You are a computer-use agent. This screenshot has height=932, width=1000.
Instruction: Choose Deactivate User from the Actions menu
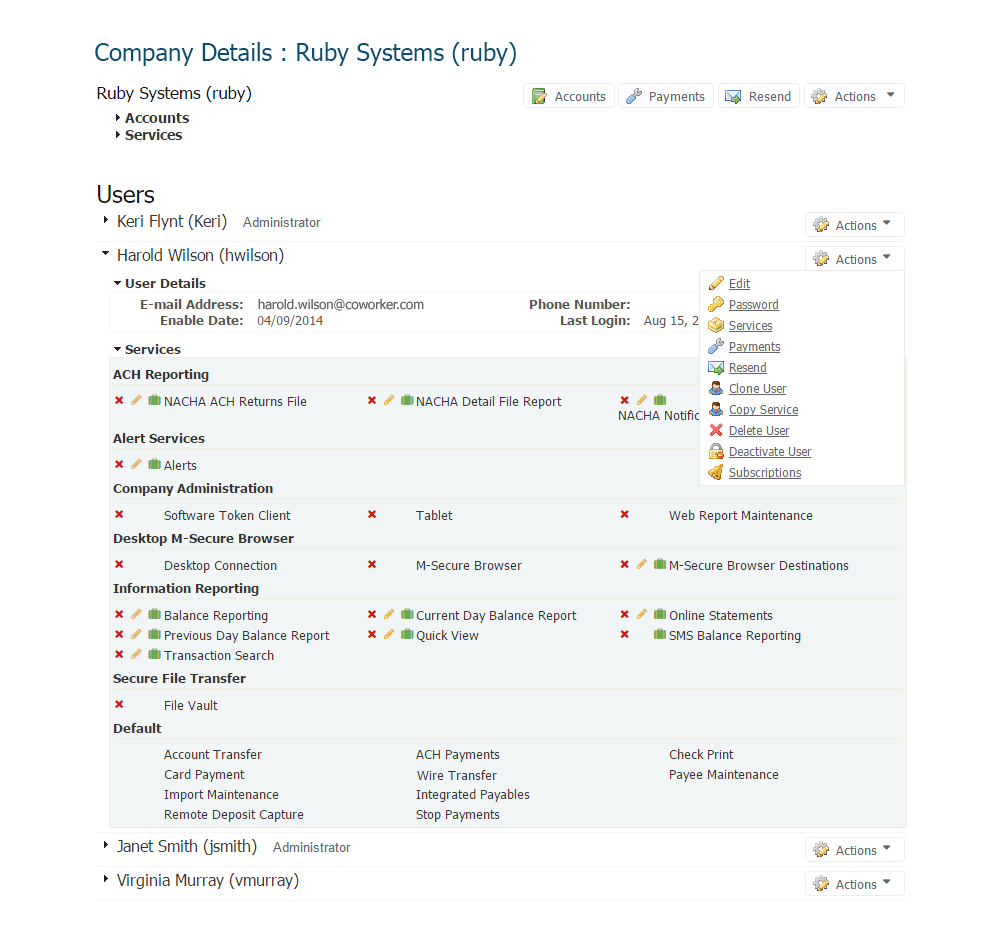click(770, 452)
